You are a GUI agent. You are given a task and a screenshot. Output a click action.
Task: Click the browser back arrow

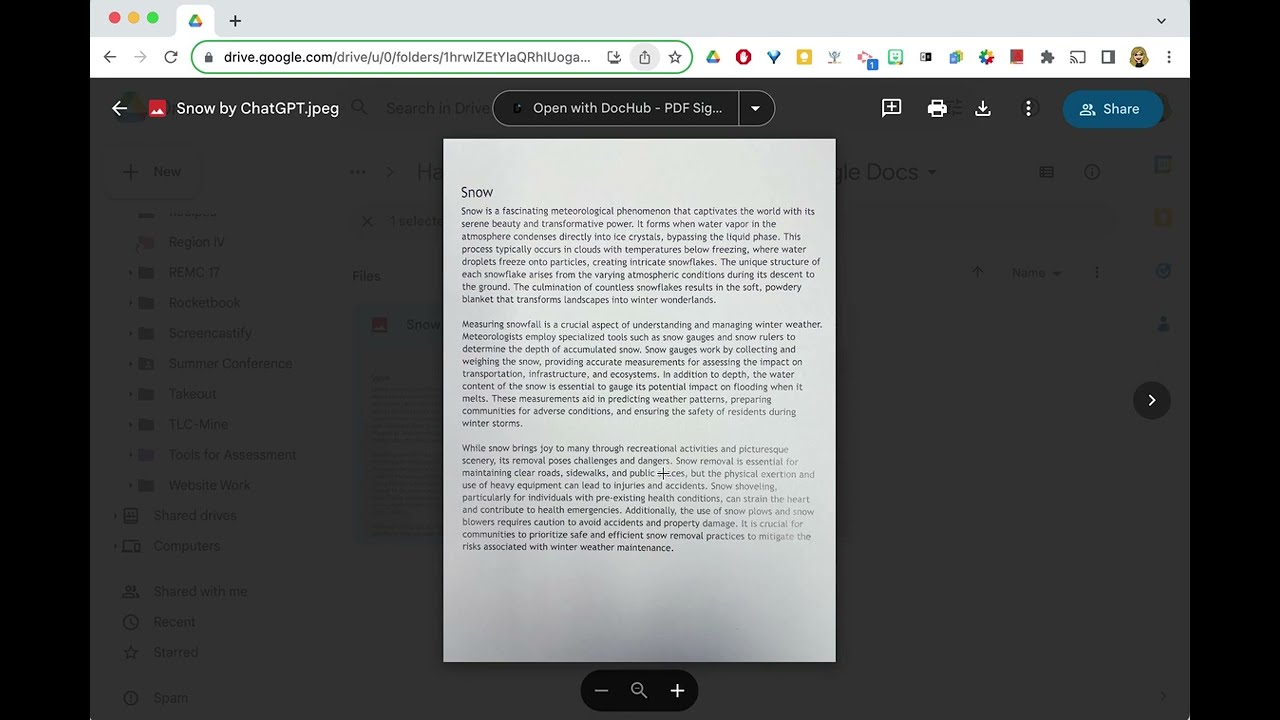110,57
